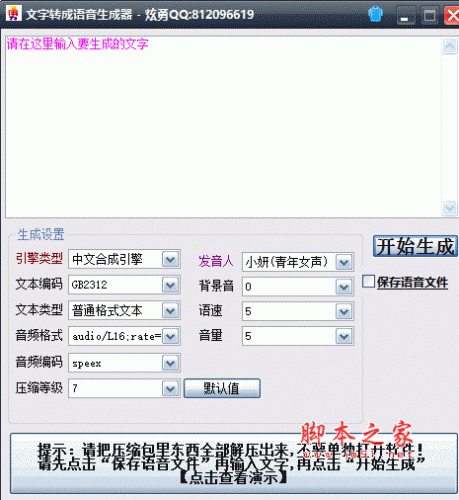Enable the 保存语音文件 checkbox

tap(369, 282)
